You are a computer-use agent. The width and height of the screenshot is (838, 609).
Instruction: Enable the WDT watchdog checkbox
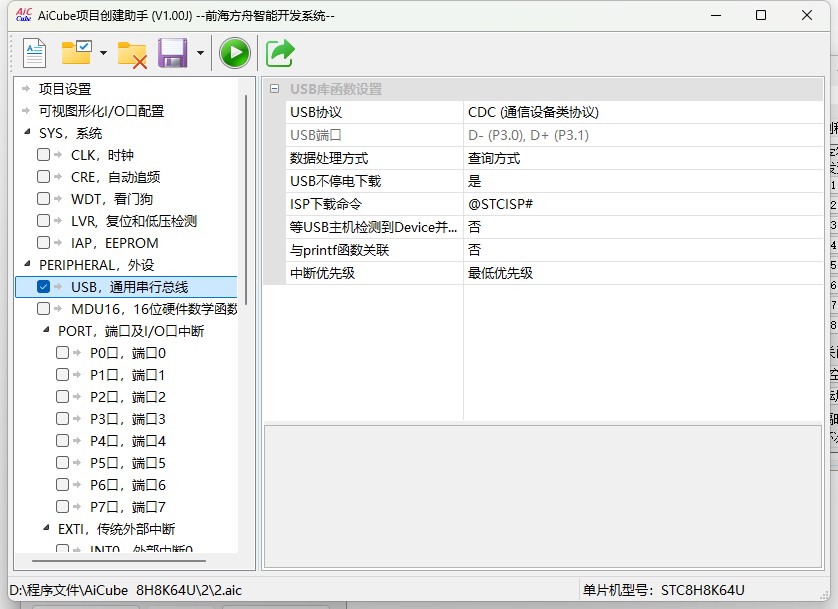click(x=43, y=198)
